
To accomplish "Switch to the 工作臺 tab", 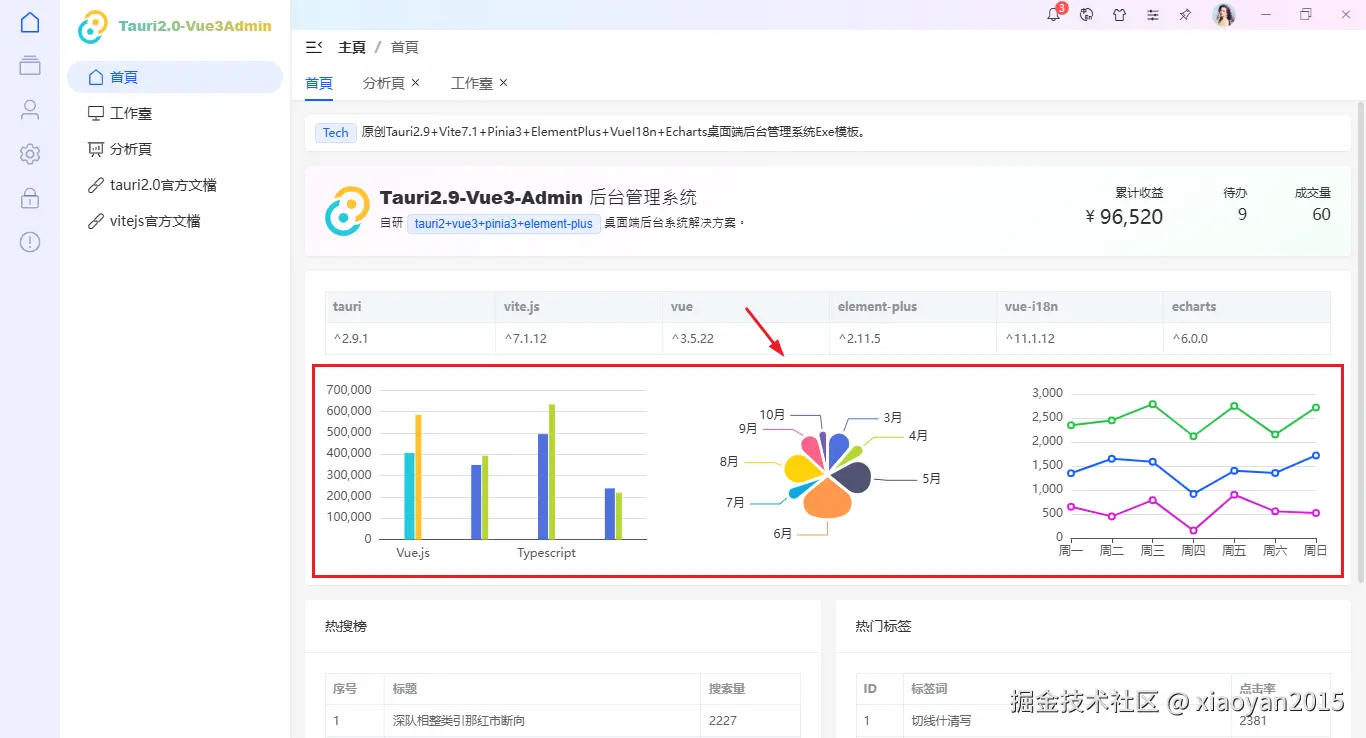I will (x=471, y=83).
